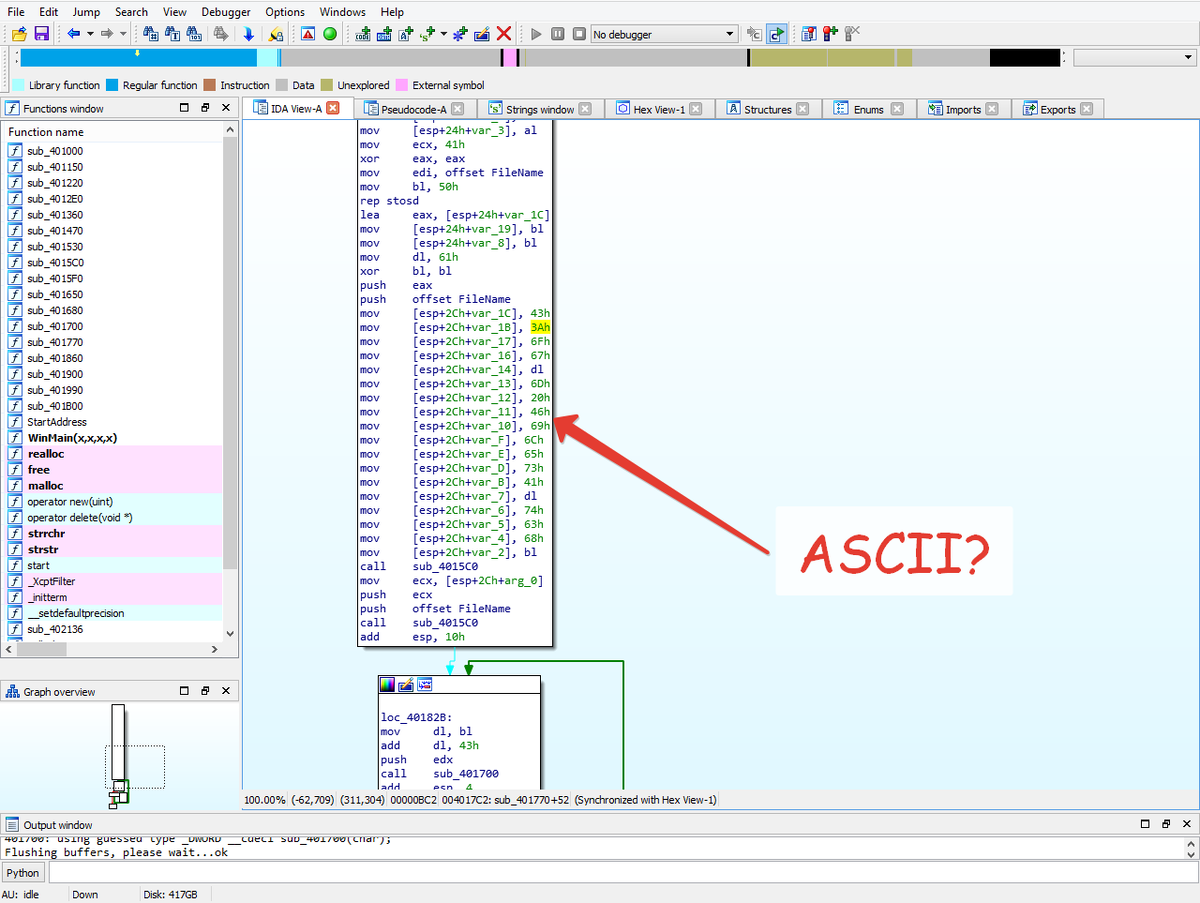Open the No debugger combo box
The height and width of the screenshot is (903, 1200).
tap(664, 34)
